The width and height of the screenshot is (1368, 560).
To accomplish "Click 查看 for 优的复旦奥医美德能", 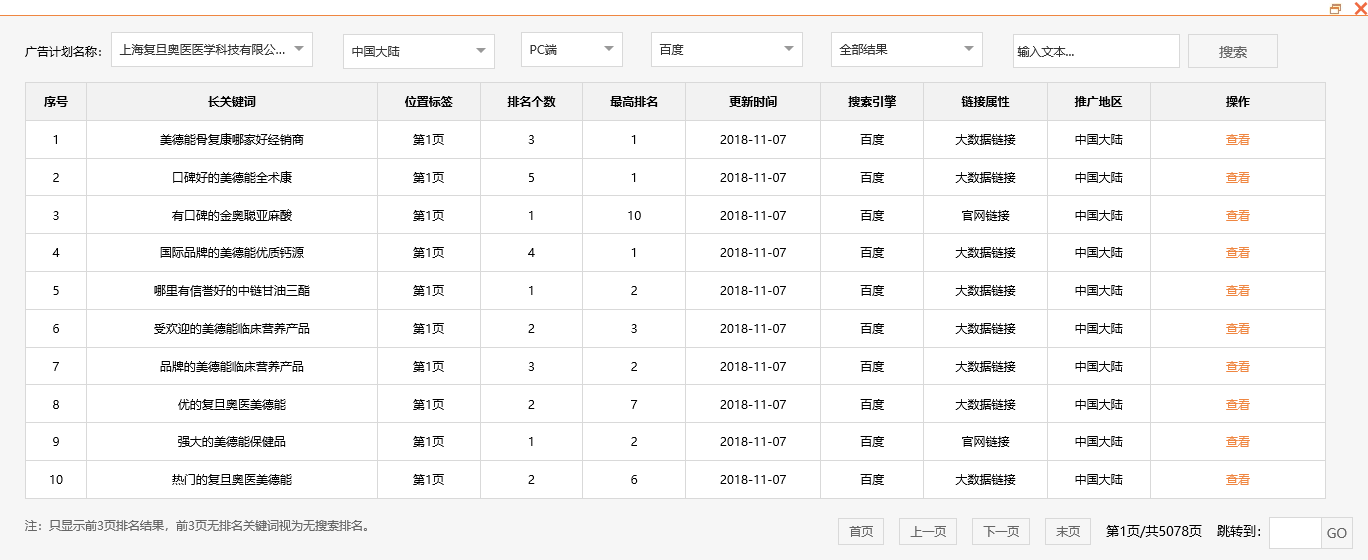I will (x=1238, y=405).
